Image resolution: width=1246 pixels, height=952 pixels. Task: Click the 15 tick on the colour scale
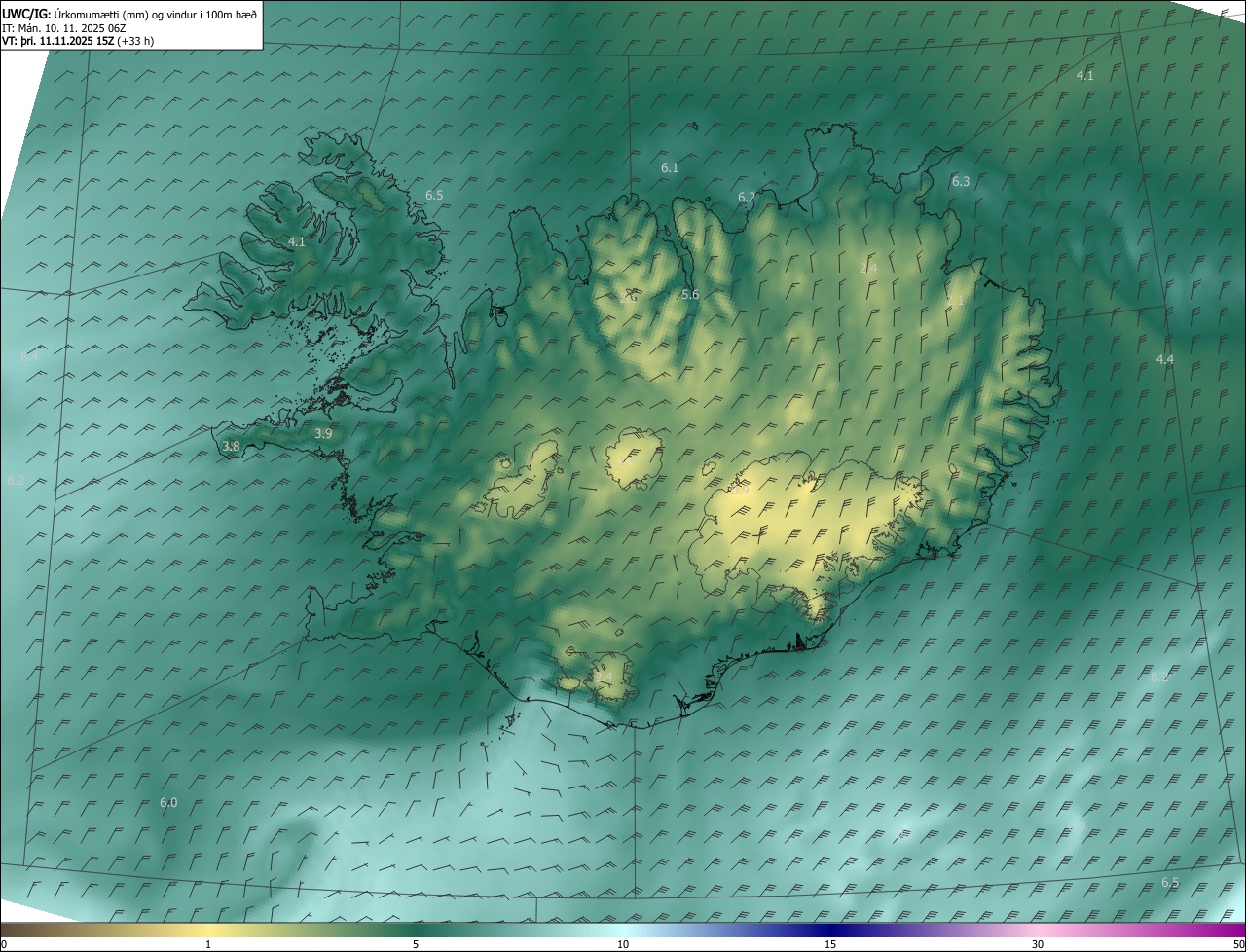pyautogui.click(x=830, y=945)
